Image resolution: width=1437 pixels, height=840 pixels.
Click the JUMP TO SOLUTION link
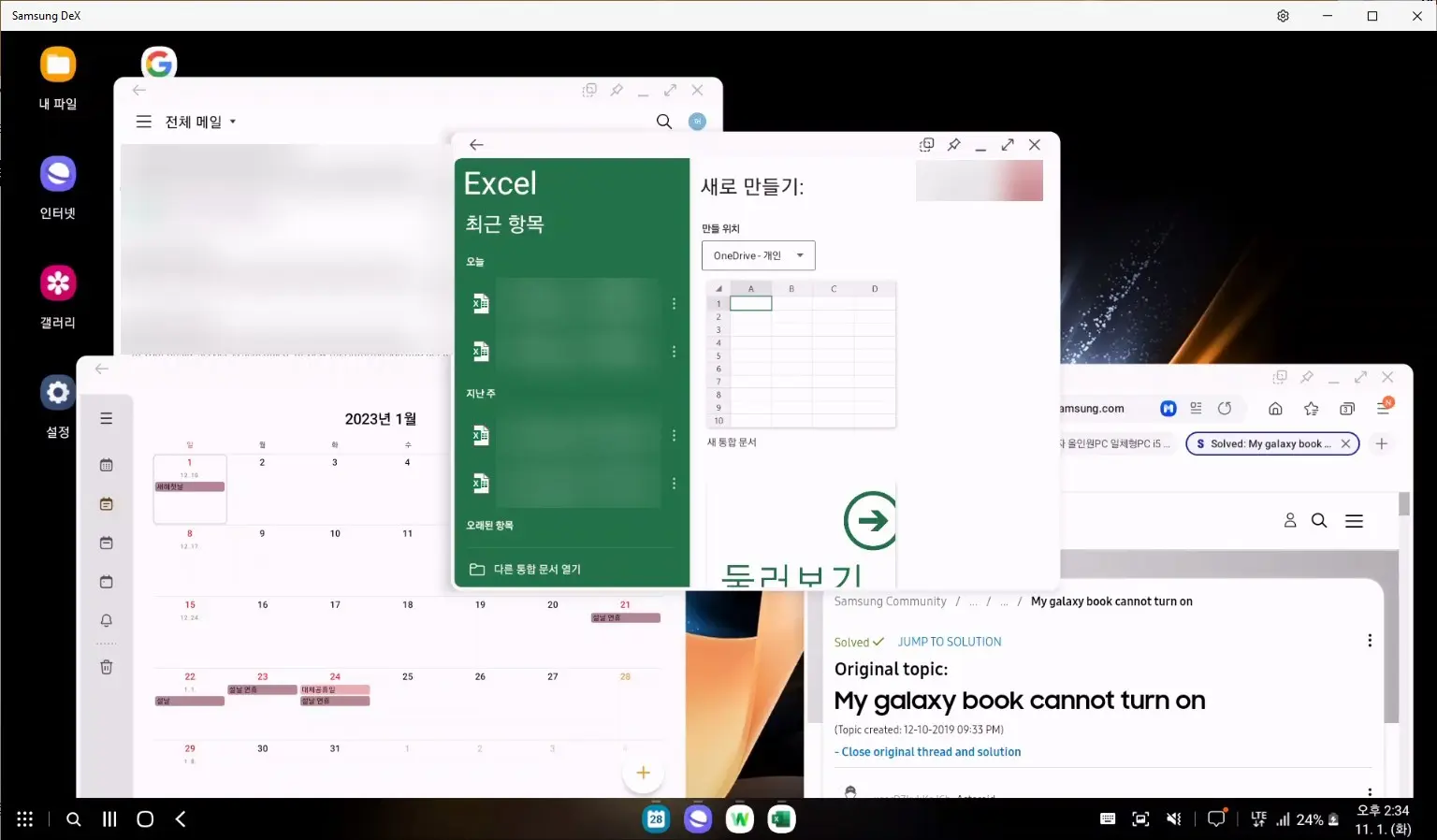coord(949,642)
